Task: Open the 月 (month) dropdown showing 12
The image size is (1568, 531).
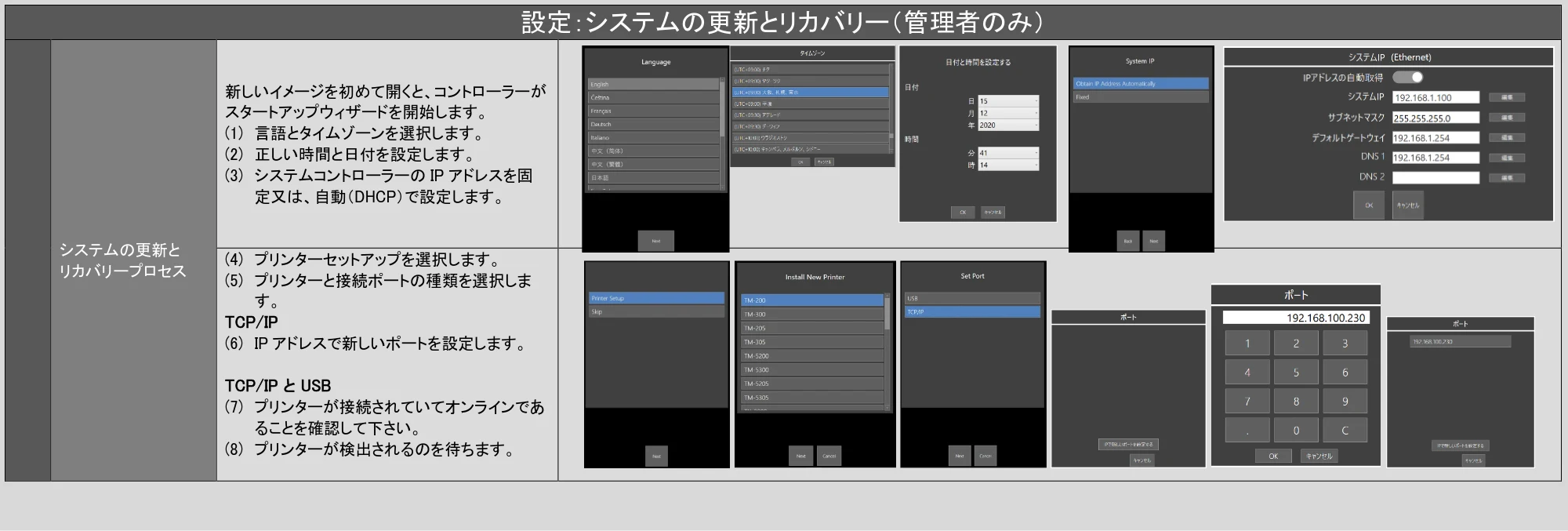Action: tap(1008, 113)
